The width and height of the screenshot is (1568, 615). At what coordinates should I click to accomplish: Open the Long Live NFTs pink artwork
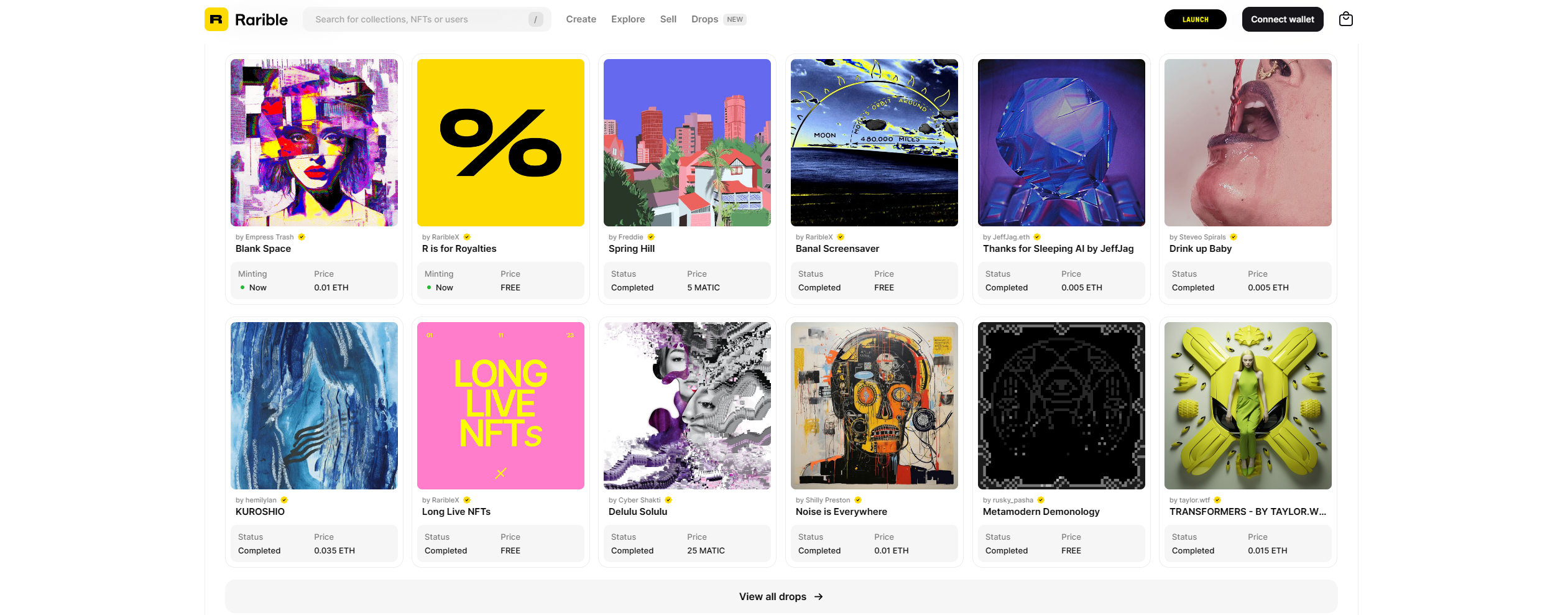point(500,405)
